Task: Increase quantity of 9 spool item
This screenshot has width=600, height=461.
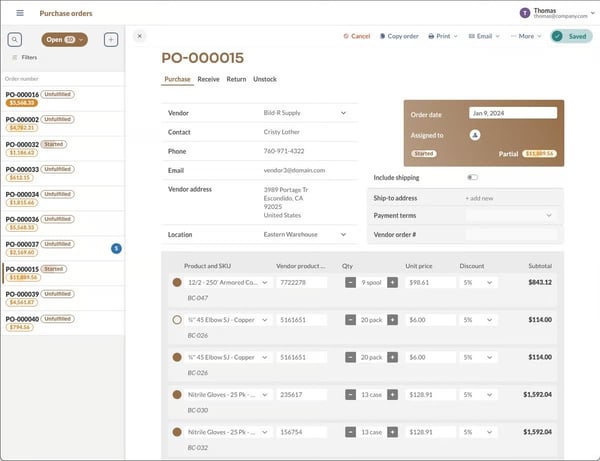Action: point(393,282)
